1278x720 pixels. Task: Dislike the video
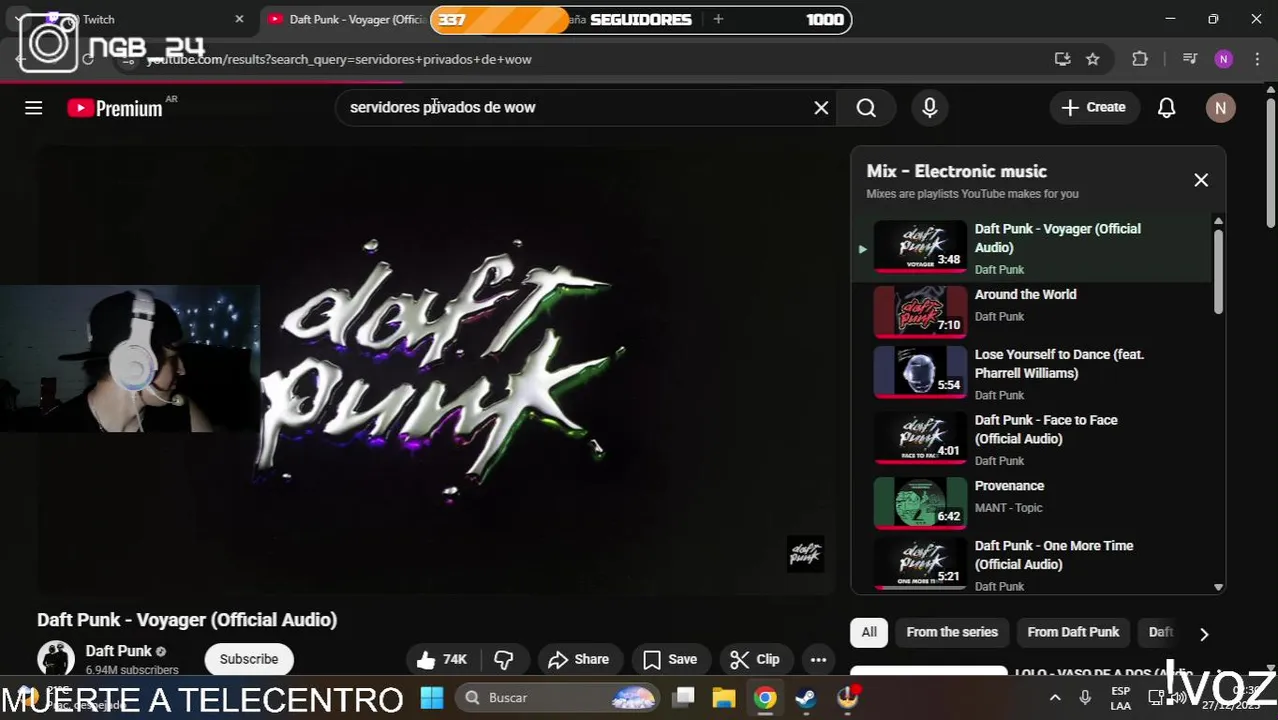(504, 659)
